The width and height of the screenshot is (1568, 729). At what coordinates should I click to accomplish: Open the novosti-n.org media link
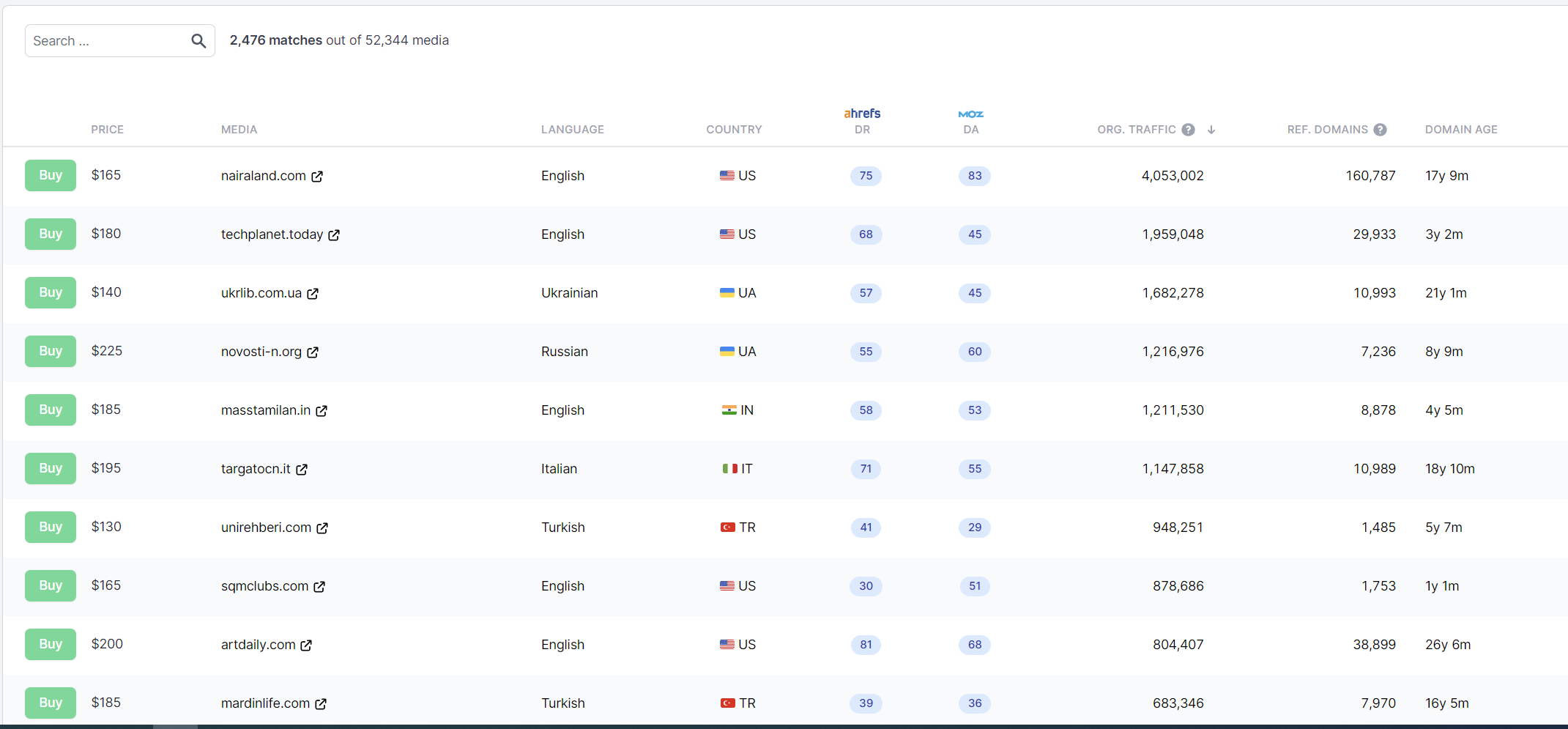(x=261, y=352)
